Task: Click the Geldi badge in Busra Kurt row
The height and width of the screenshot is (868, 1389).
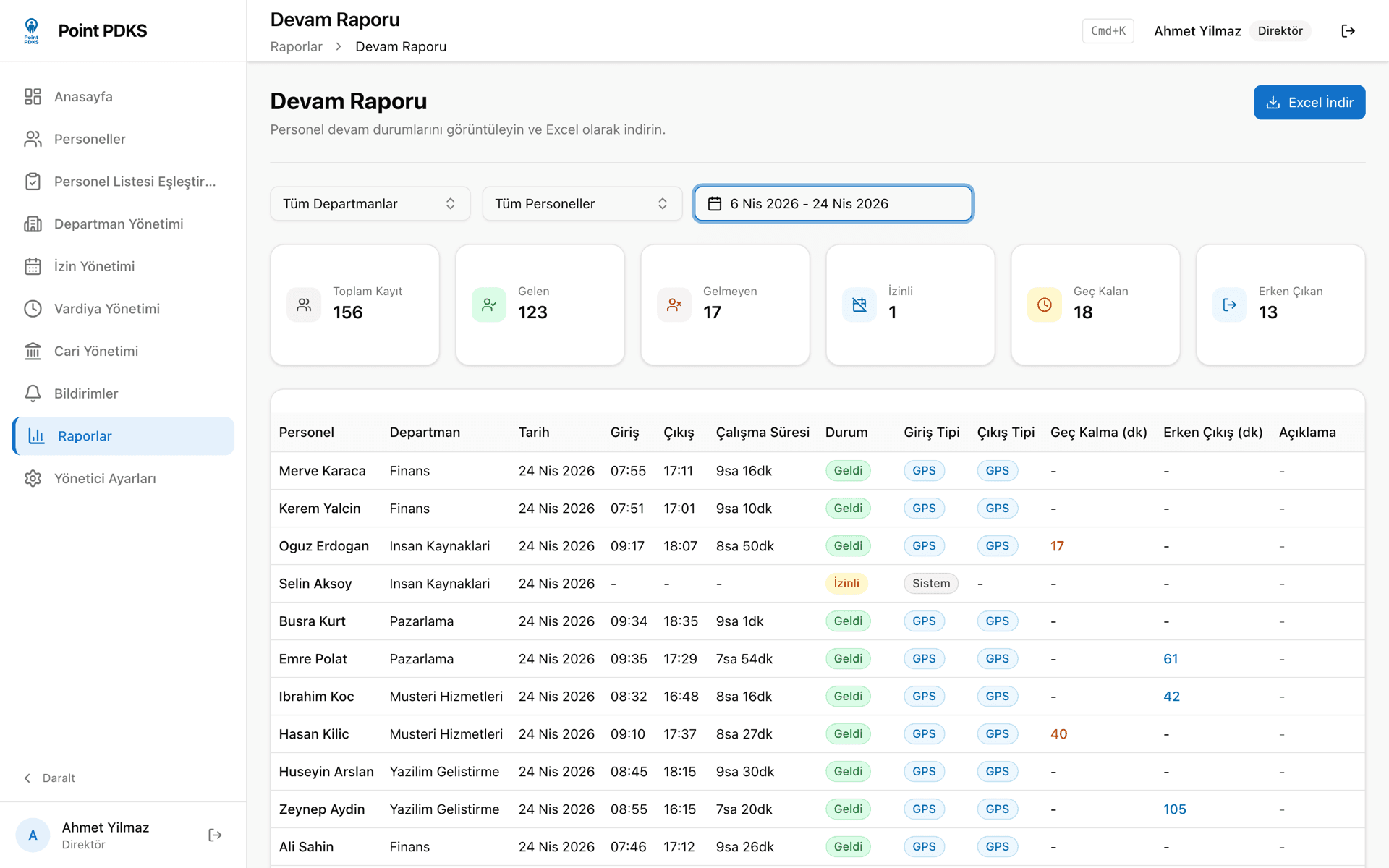Action: point(848,621)
